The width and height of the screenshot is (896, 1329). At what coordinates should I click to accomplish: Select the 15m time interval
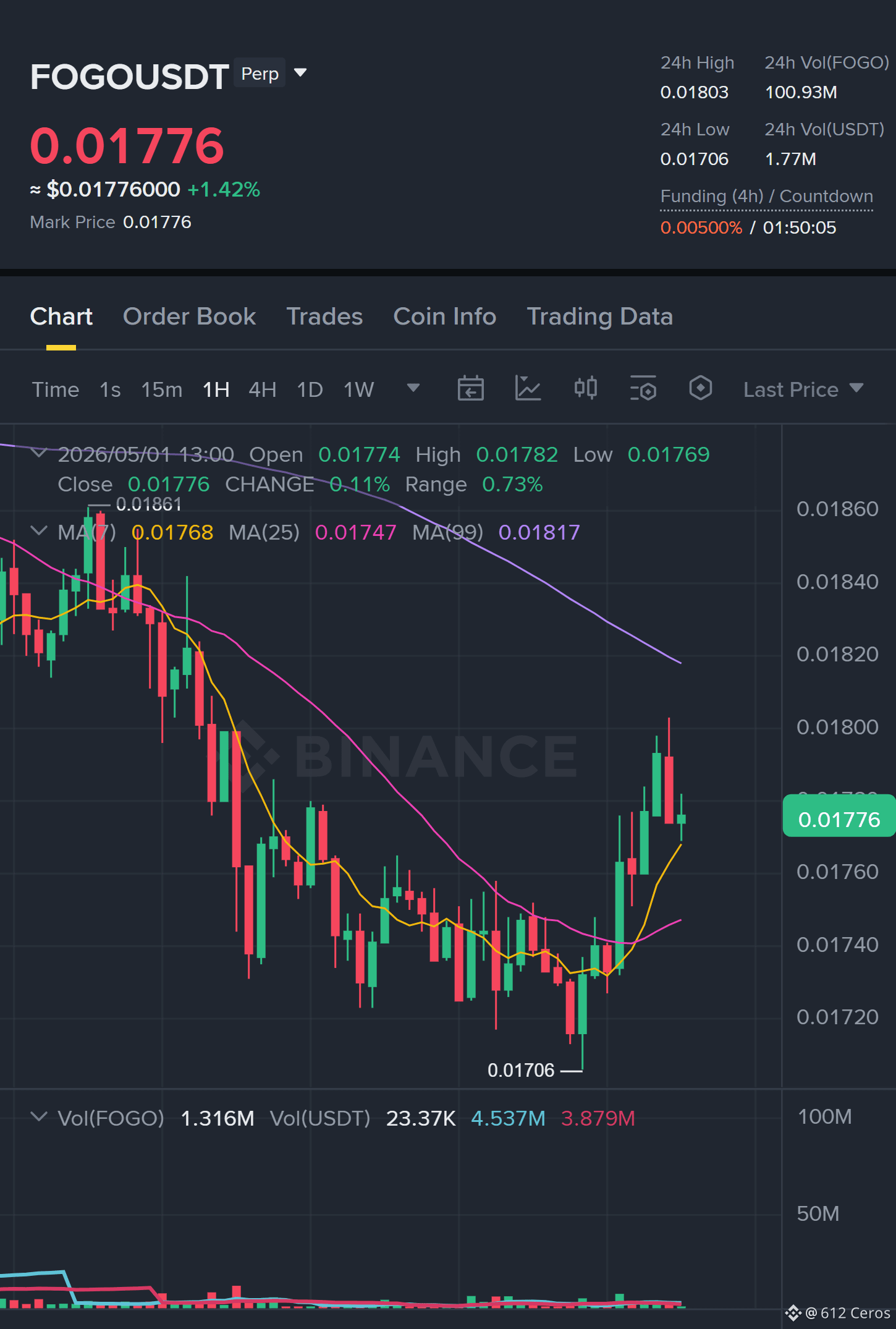[x=162, y=389]
